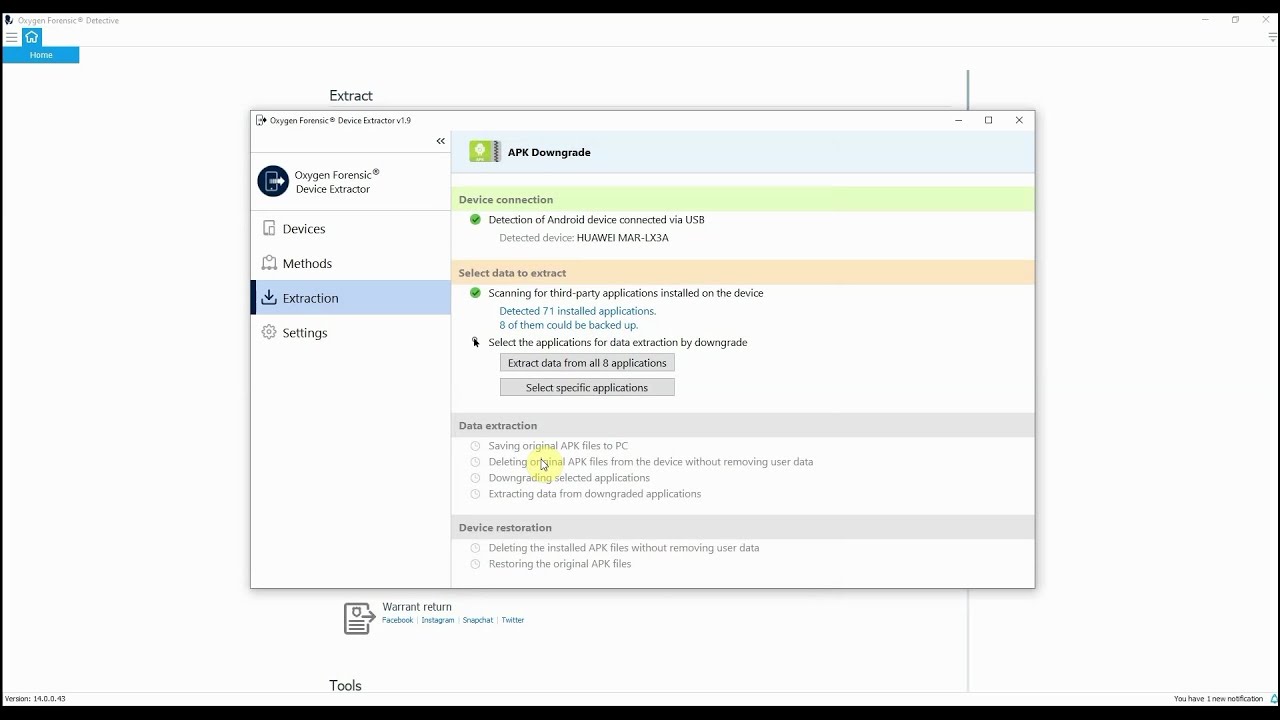This screenshot has height=720, width=1280.
Task: Close the Device Extractor window
Action: (1019, 120)
